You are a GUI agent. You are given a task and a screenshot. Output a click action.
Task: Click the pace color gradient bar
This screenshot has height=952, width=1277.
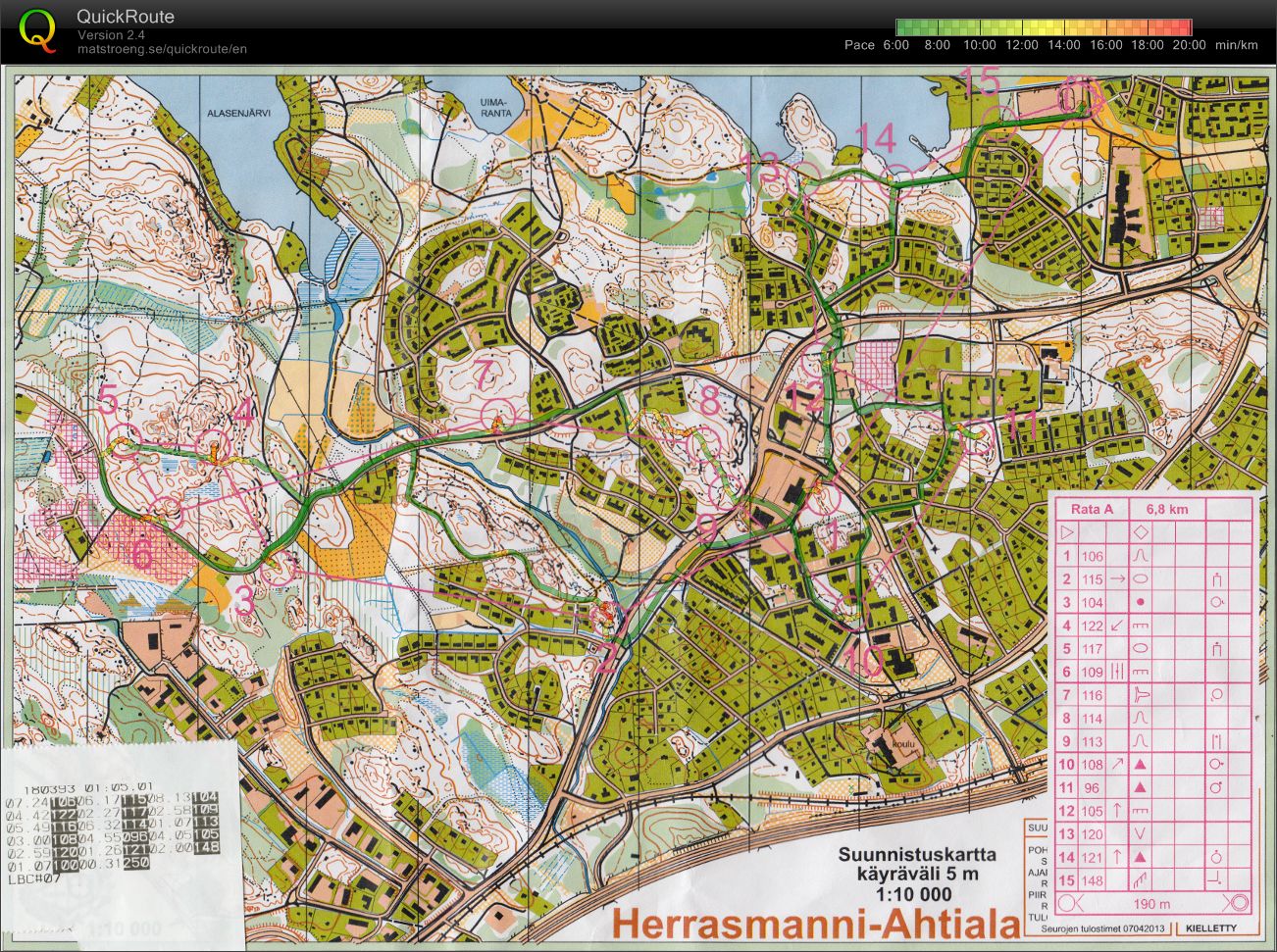coord(1043,27)
